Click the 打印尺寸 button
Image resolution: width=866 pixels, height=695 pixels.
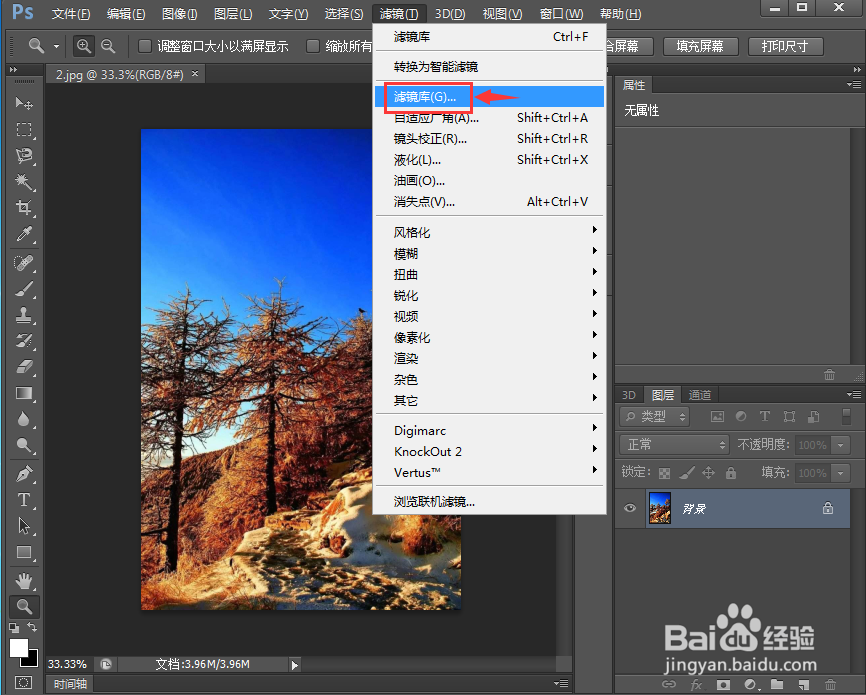tap(785, 46)
